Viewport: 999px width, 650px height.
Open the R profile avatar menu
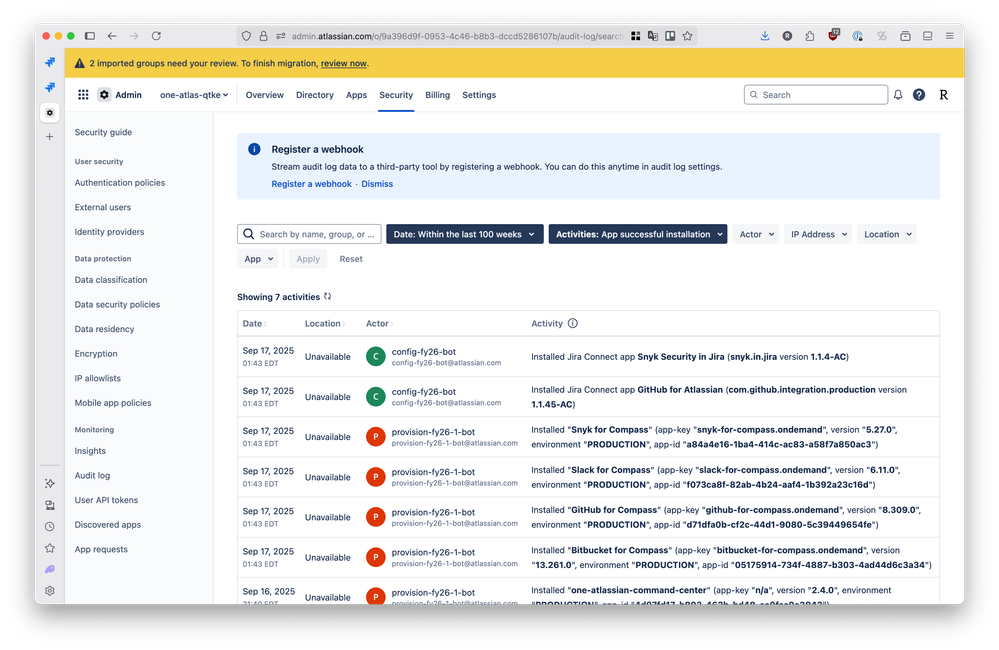(x=944, y=95)
